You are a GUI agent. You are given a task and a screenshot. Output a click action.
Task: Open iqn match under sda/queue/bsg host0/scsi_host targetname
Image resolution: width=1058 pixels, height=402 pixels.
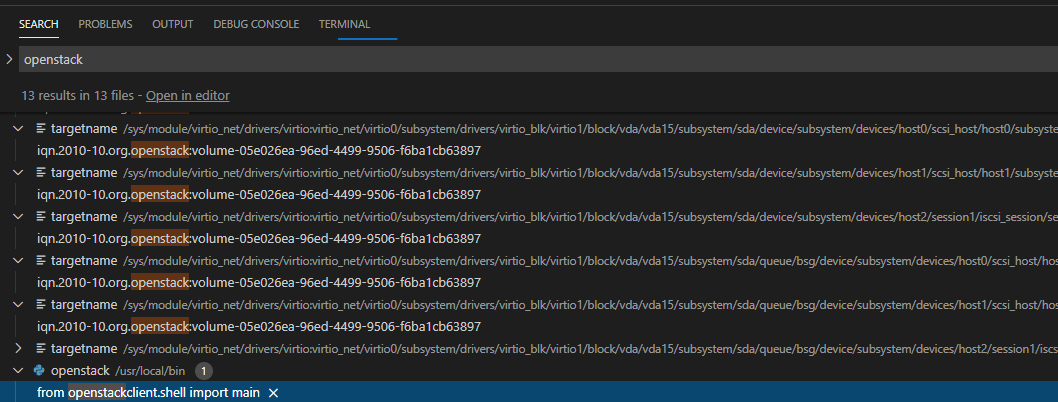pos(259,283)
